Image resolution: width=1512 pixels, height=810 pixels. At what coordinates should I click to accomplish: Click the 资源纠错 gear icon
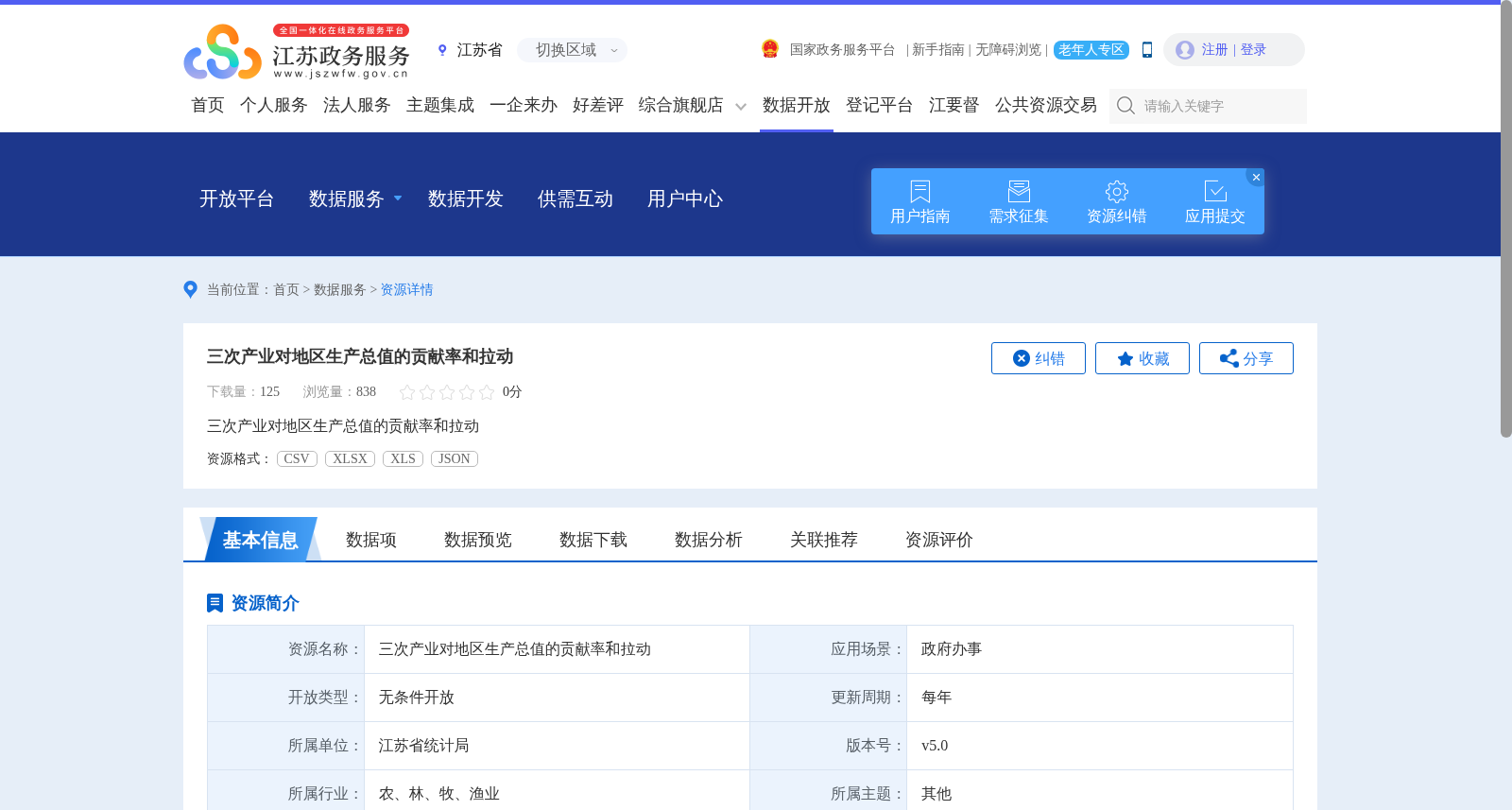click(1117, 191)
